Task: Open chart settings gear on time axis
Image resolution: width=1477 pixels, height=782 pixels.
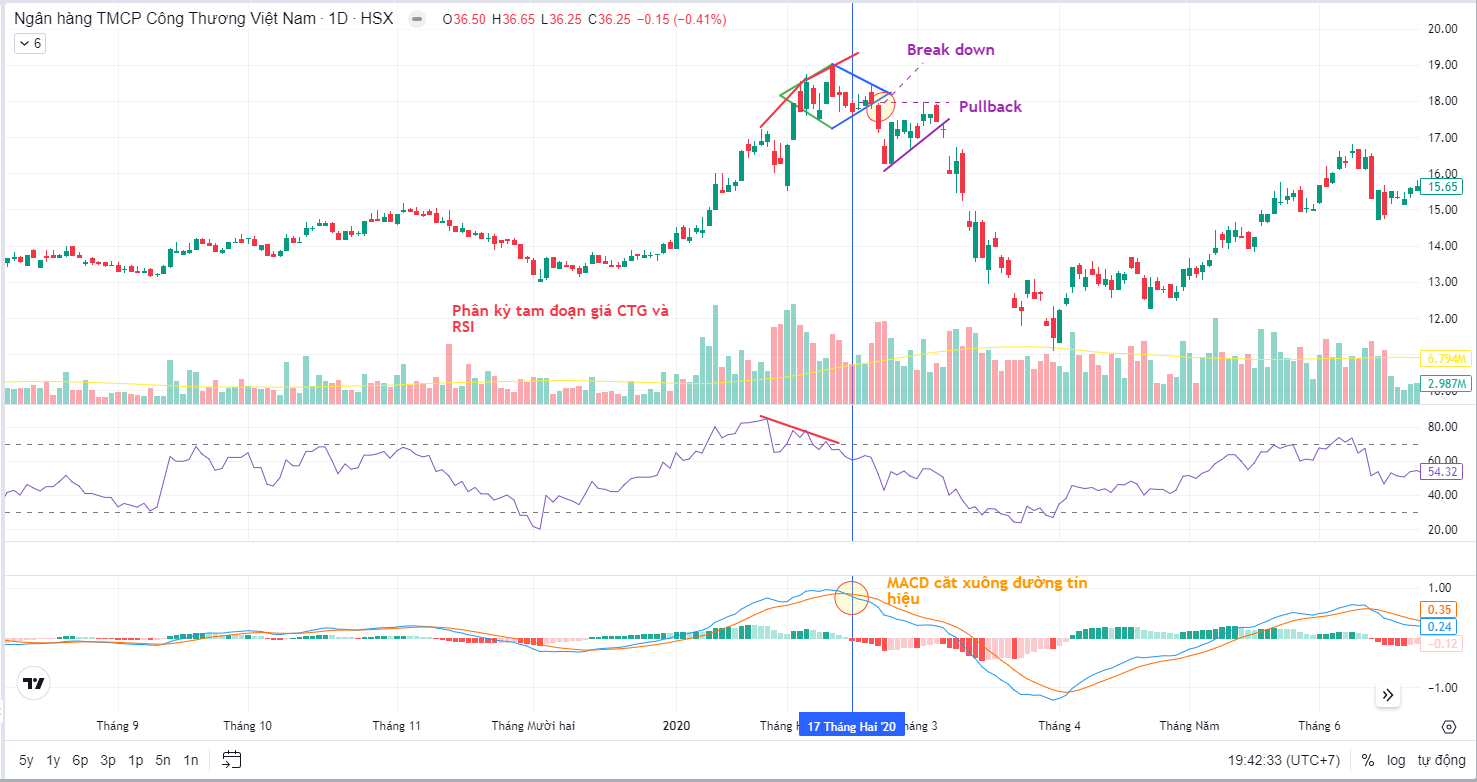Action: pyautogui.click(x=1448, y=726)
